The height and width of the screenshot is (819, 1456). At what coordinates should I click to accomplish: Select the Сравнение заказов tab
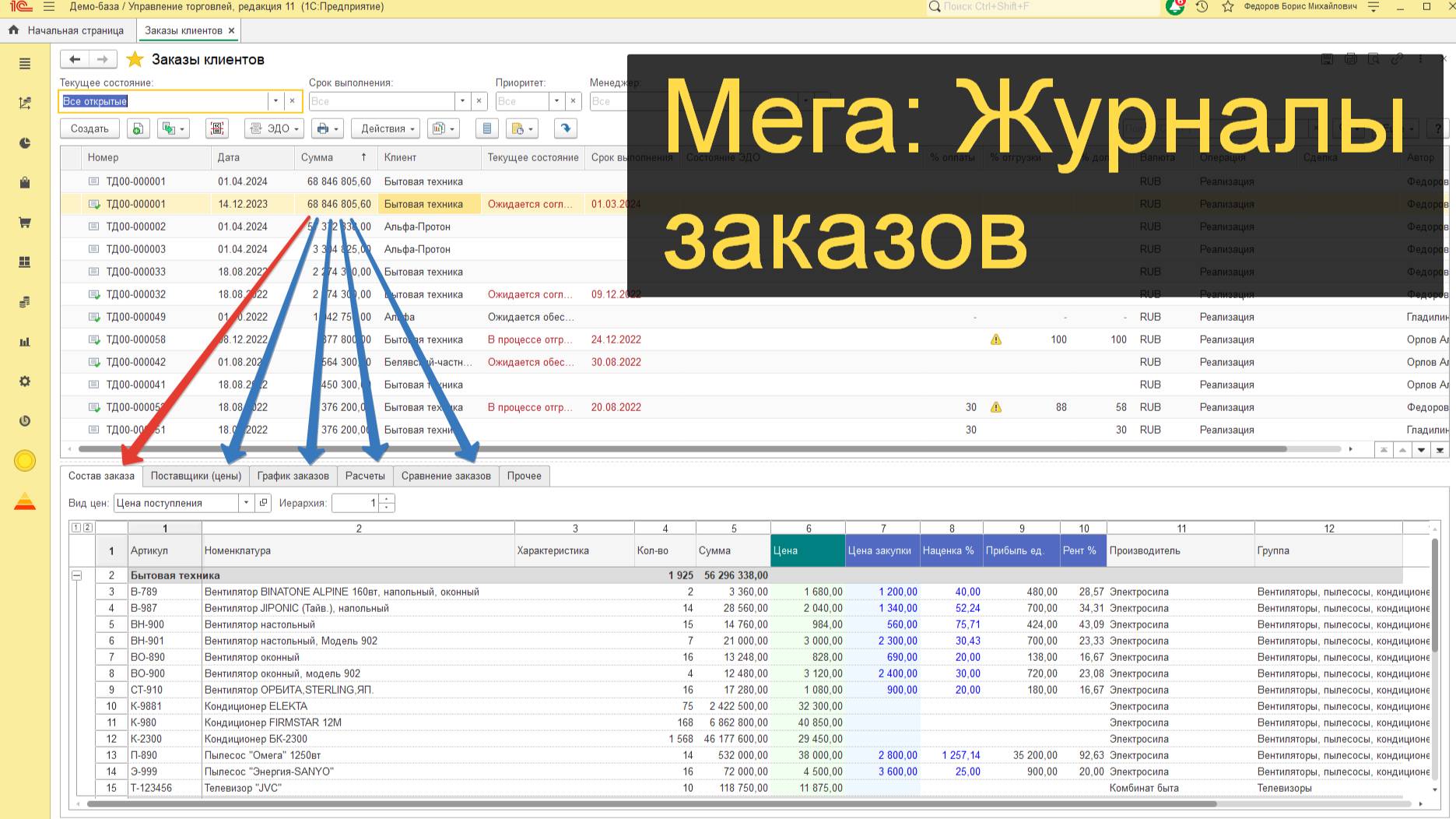click(446, 476)
